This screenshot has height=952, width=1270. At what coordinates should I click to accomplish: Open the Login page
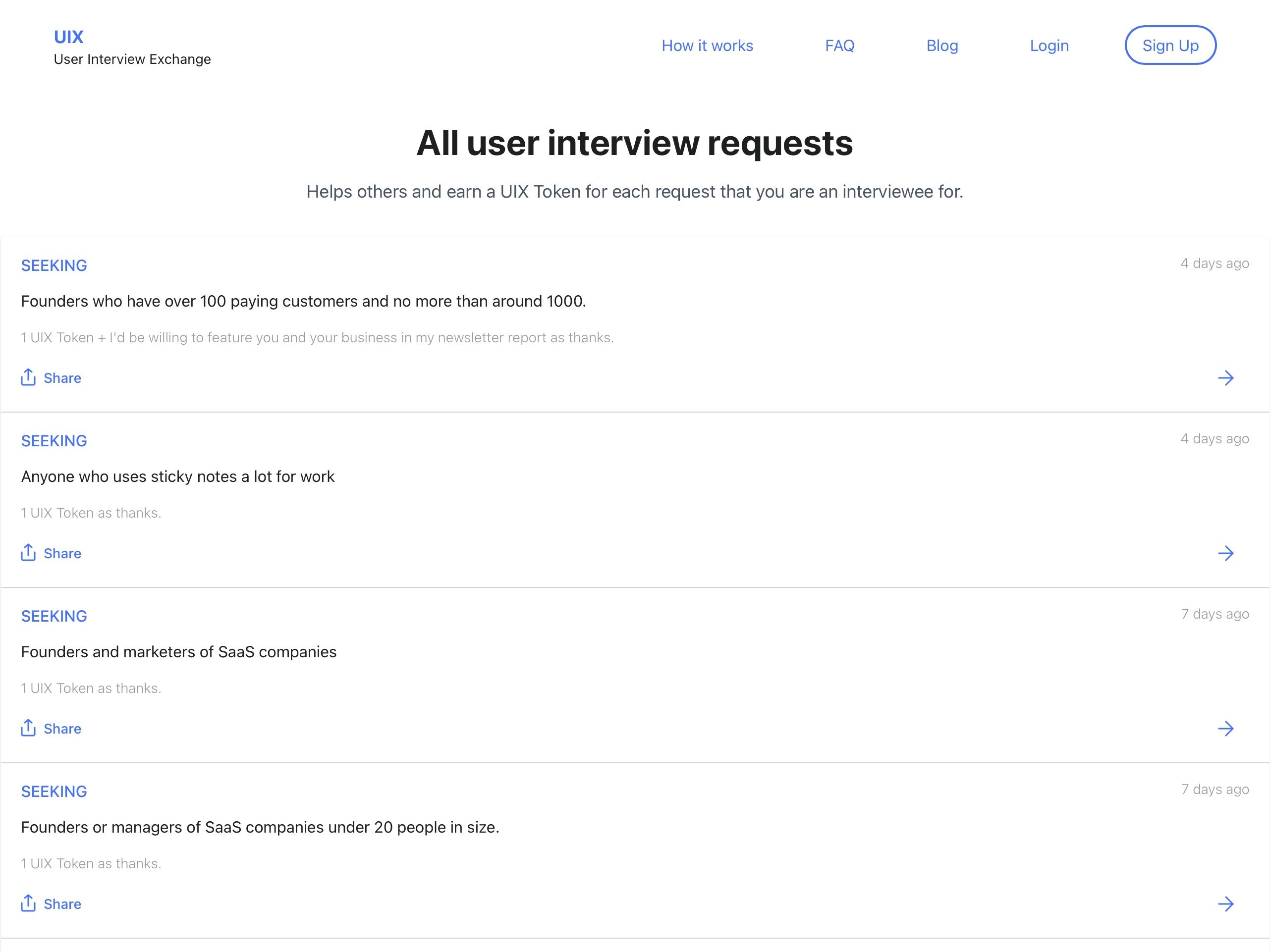click(1049, 46)
